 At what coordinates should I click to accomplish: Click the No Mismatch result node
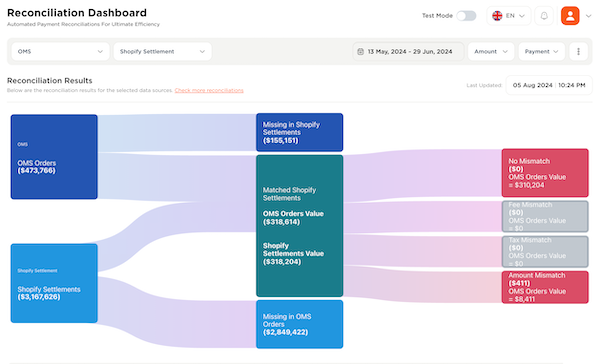coord(545,173)
